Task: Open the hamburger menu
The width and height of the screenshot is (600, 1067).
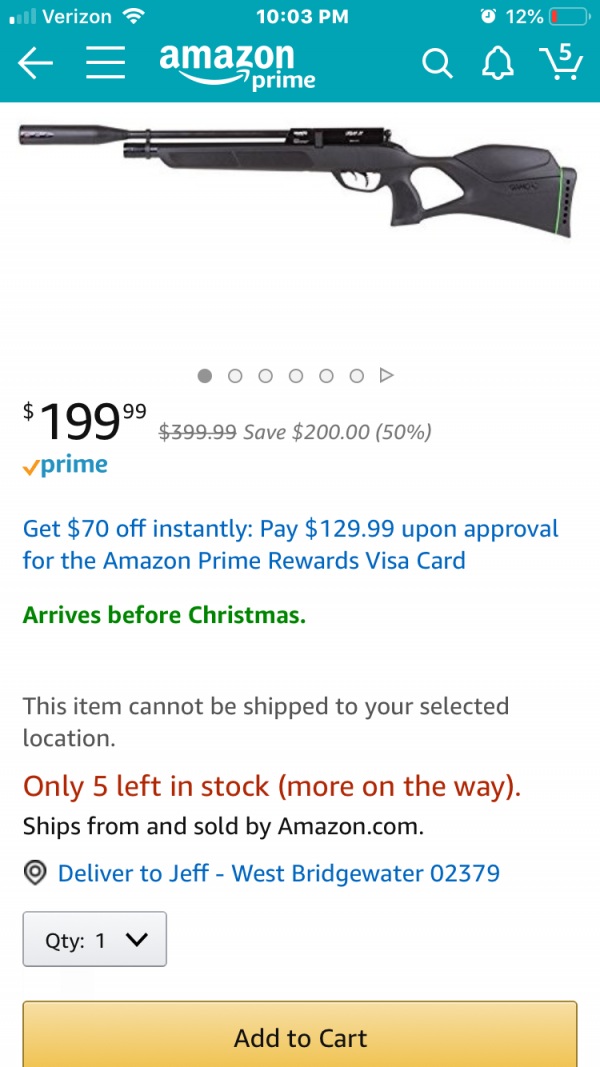Action: (x=105, y=63)
